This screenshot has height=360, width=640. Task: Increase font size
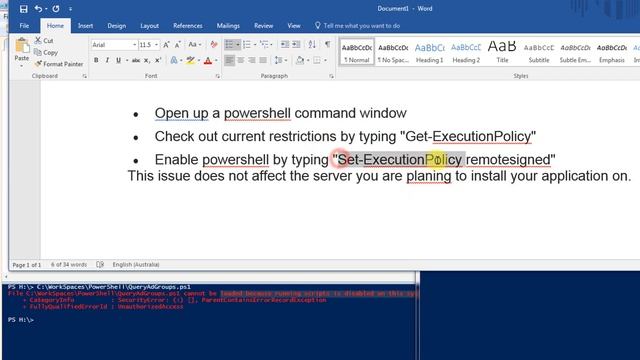[166, 45]
